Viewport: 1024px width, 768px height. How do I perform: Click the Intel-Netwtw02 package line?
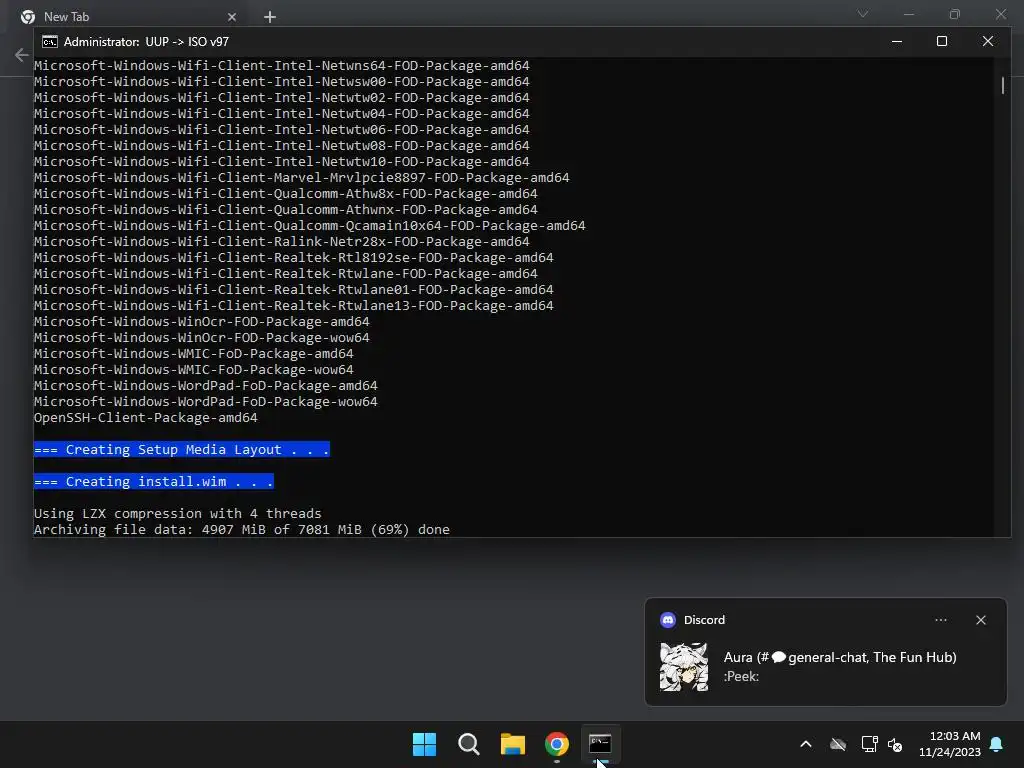tap(281, 97)
